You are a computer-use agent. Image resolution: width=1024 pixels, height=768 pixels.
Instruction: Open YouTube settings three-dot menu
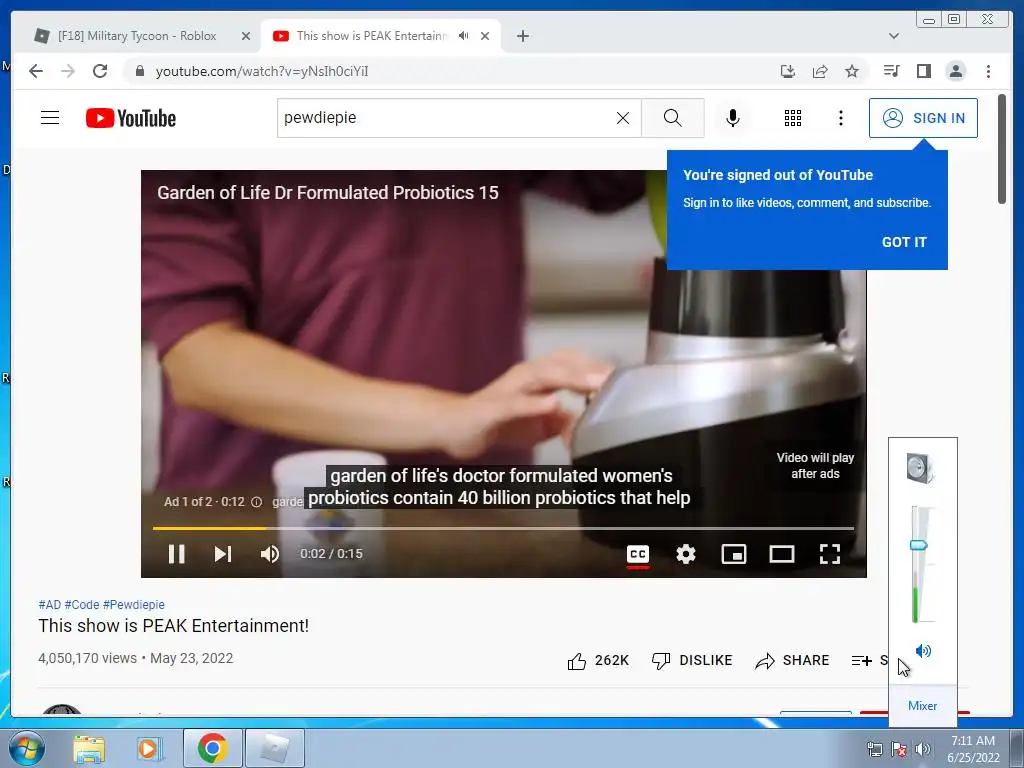pyautogui.click(x=841, y=118)
